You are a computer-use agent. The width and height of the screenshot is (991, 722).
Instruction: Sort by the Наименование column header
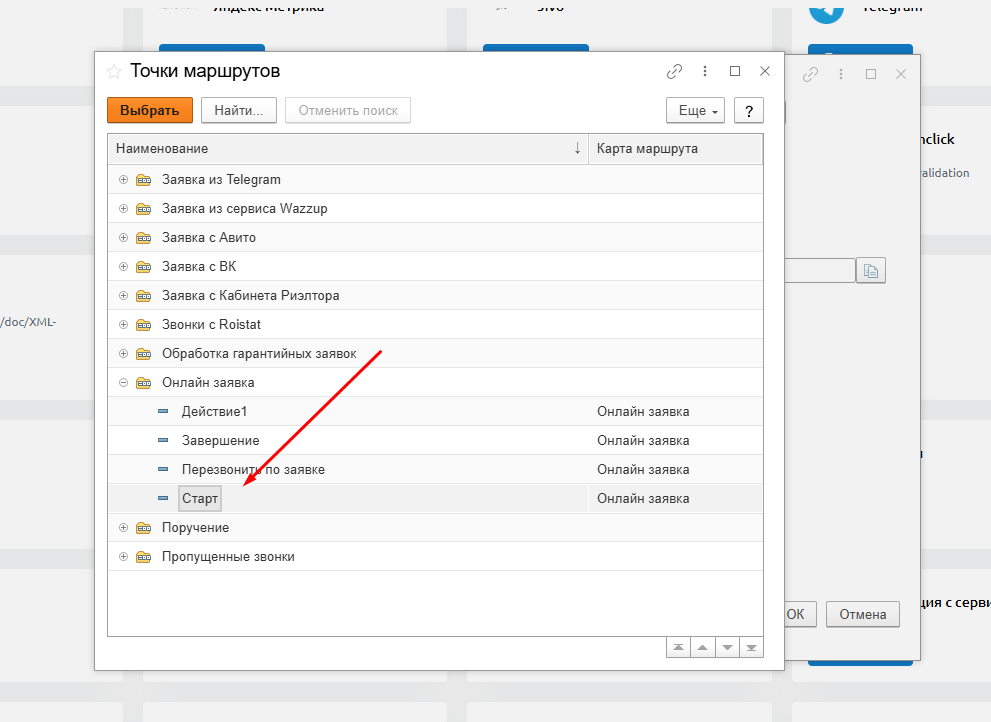340,149
